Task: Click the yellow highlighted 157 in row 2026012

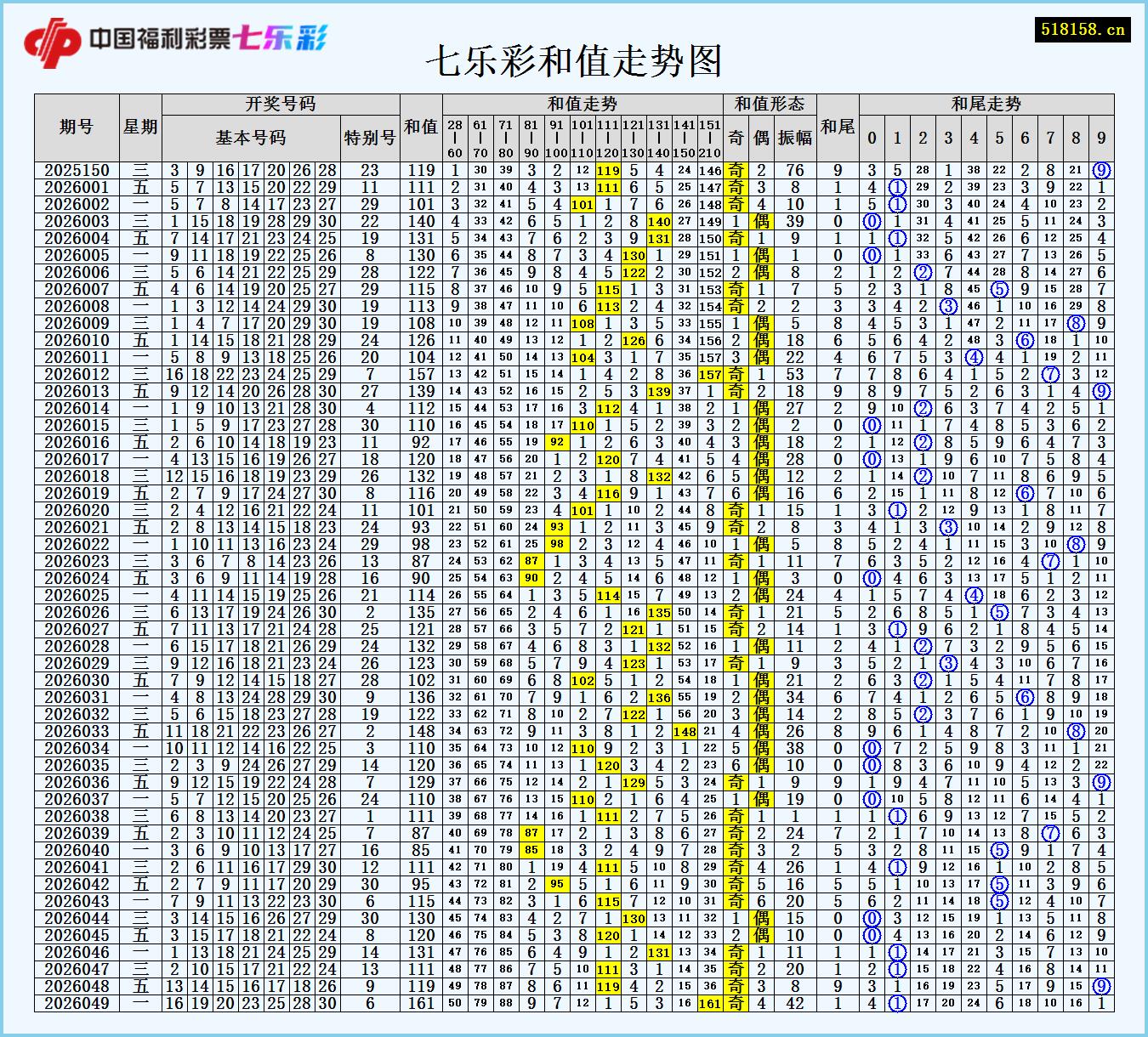Action: coord(710,375)
